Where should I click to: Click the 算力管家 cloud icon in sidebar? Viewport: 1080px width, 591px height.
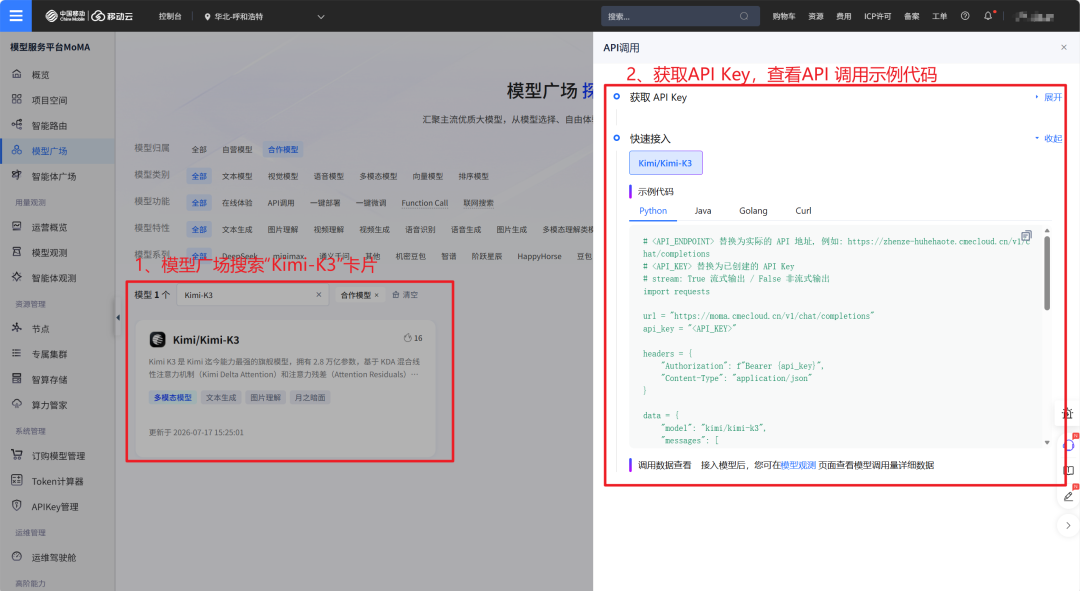(17, 404)
